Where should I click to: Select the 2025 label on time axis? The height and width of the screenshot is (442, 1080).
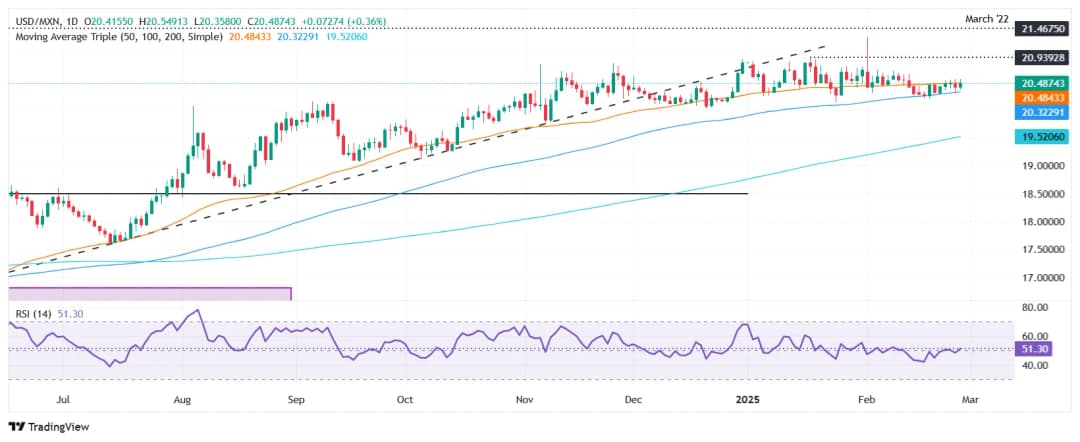click(749, 399)
